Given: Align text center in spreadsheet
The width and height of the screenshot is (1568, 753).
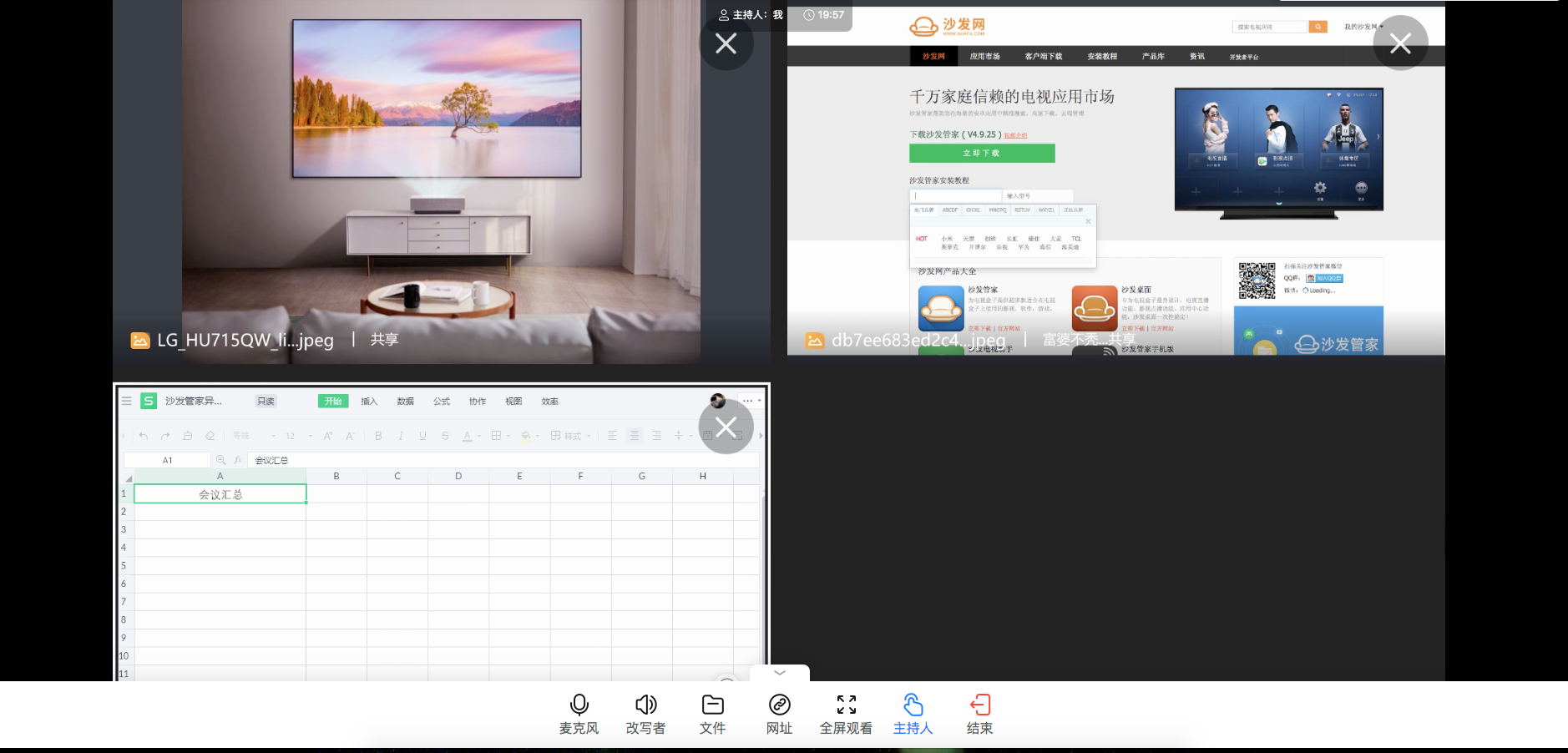Looking at the screenshot, I should 635,436.
